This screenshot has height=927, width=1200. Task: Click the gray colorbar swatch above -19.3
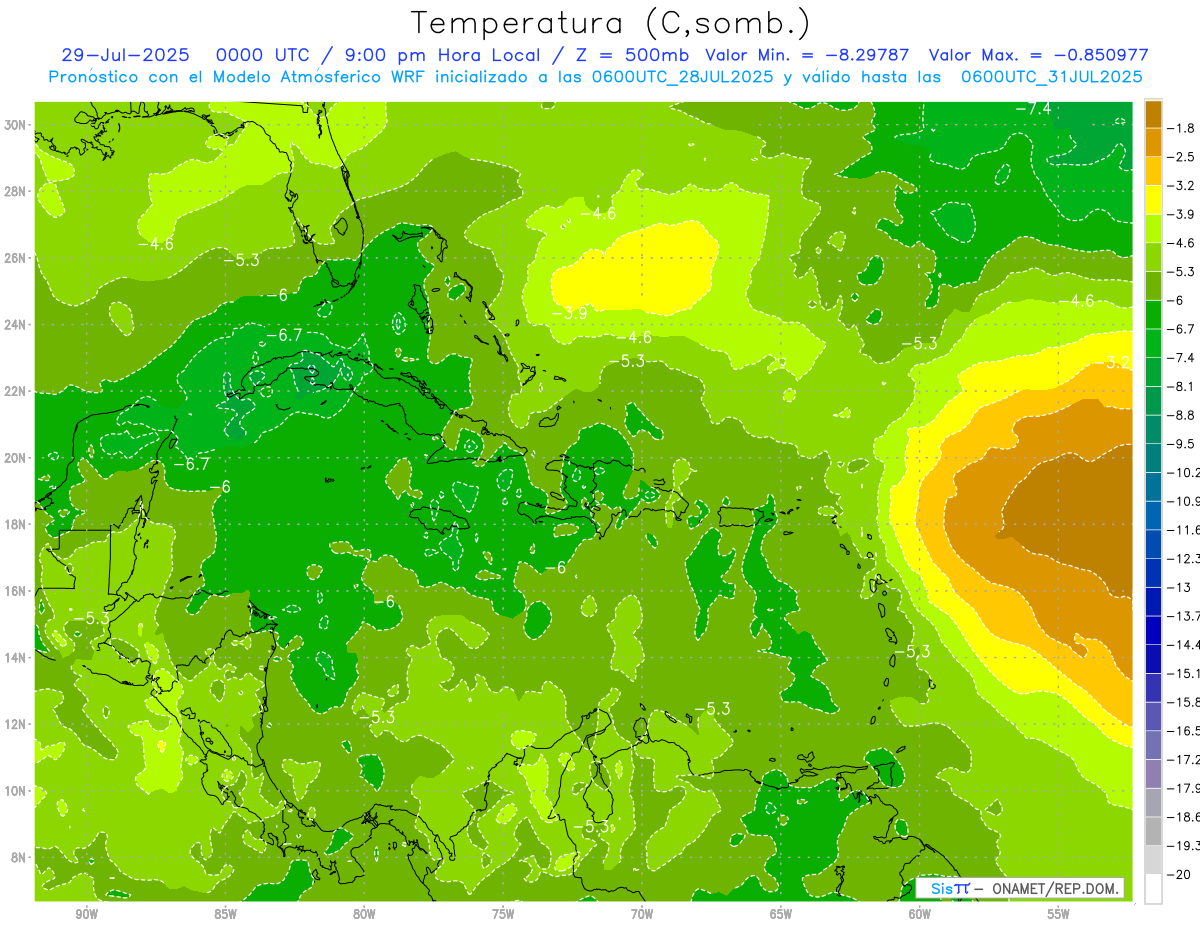pyautogui.click(x=1153, y=831)
